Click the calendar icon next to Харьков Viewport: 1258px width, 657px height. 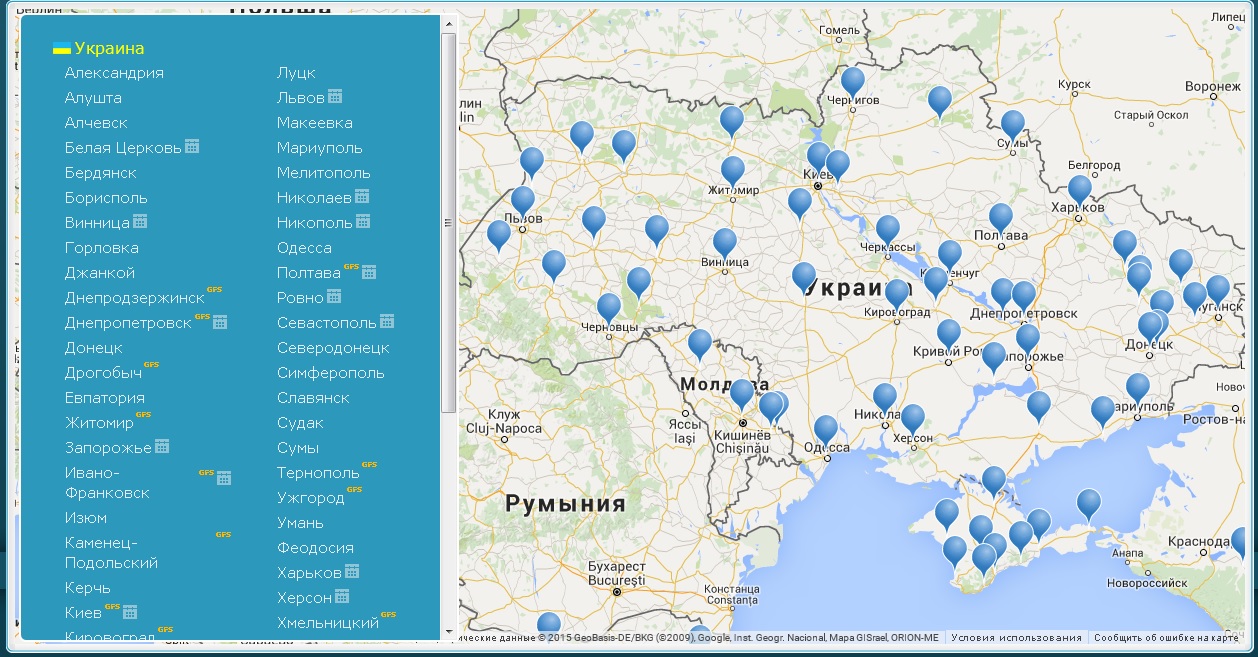pos(352,572)
